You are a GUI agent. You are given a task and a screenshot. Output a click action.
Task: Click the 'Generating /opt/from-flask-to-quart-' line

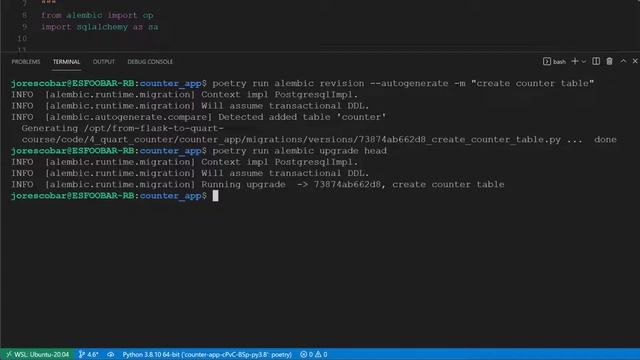point(122,129)
